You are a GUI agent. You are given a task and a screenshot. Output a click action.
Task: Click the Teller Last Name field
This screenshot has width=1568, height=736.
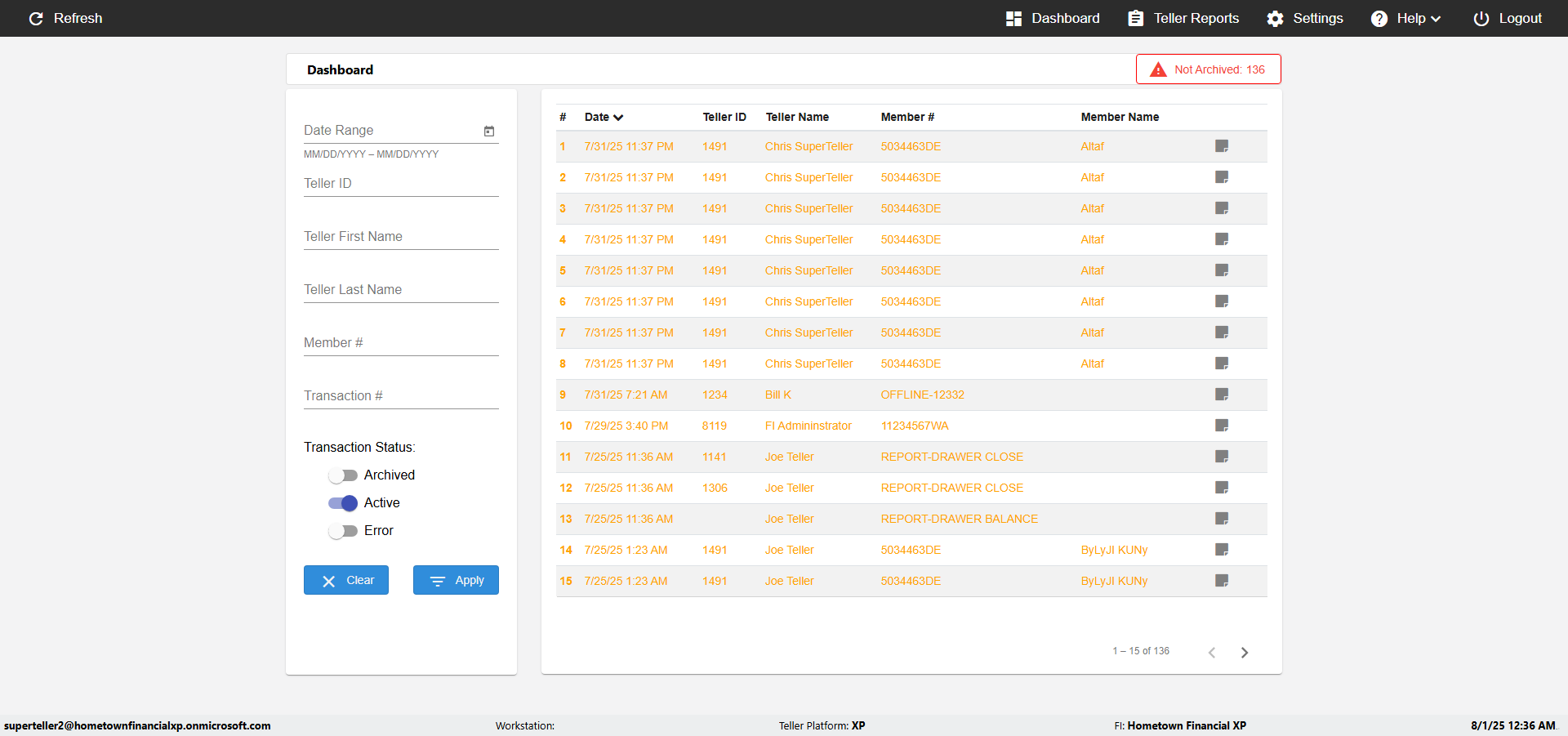[401, 290]
